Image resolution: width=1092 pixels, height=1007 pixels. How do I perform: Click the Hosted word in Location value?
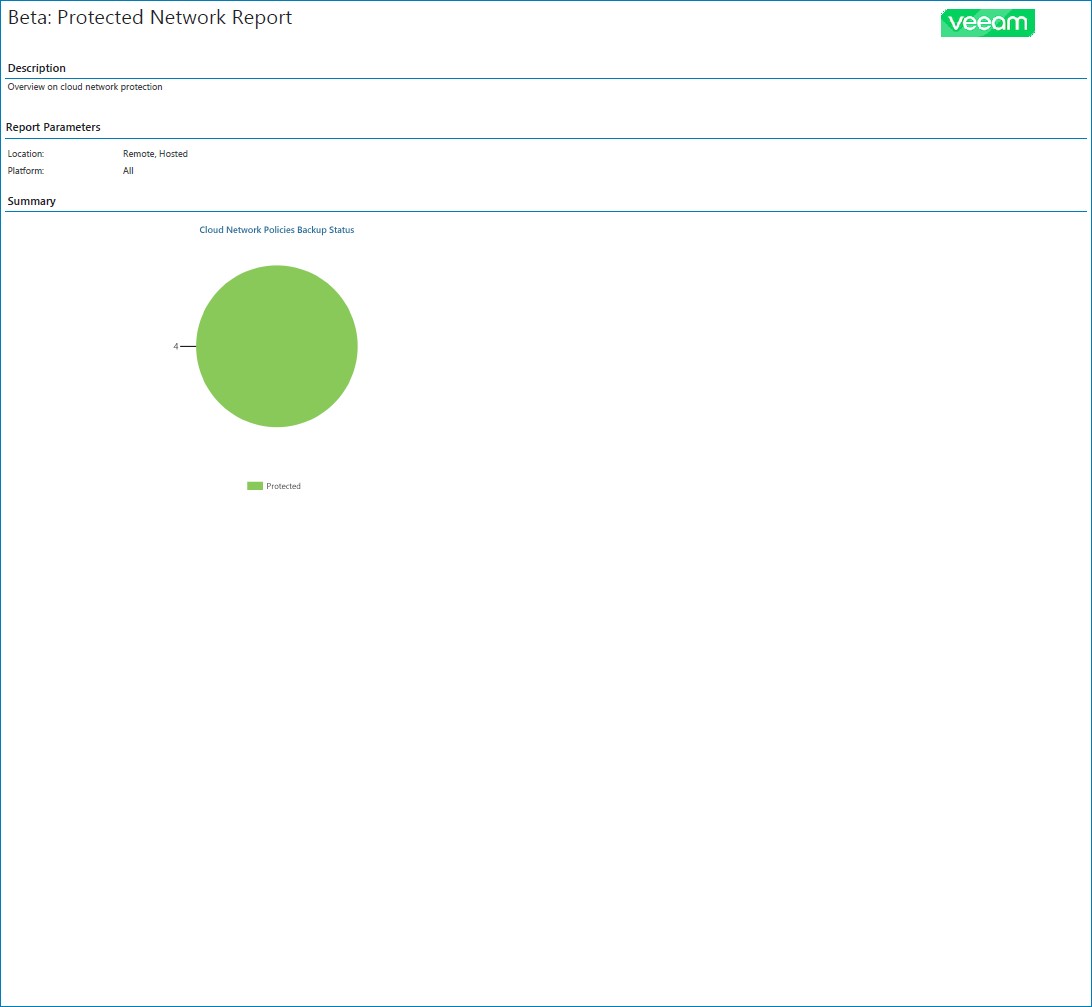coord(173,154)
